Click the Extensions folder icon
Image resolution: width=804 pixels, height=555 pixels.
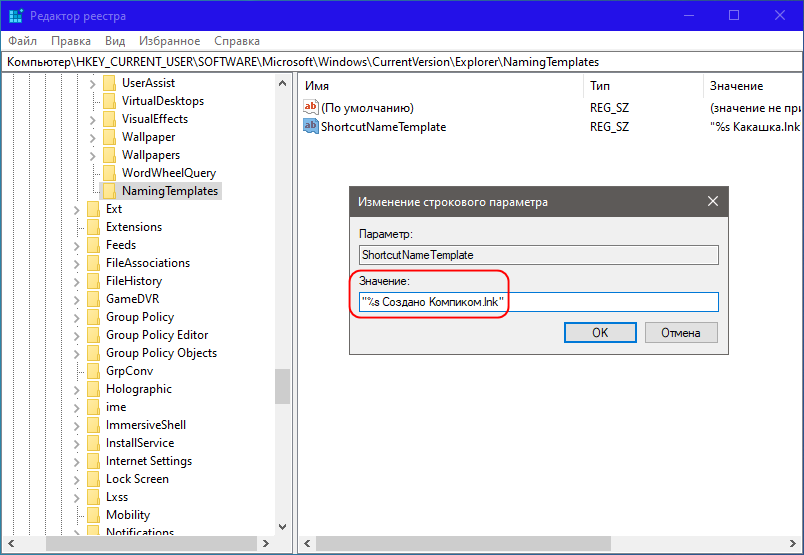coord(93,227)
